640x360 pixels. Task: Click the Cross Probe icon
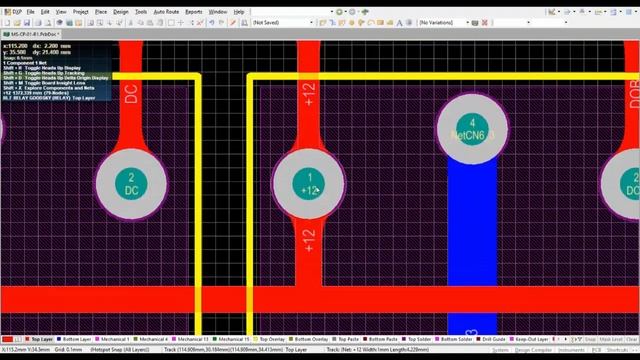click(x=233, y=23)
